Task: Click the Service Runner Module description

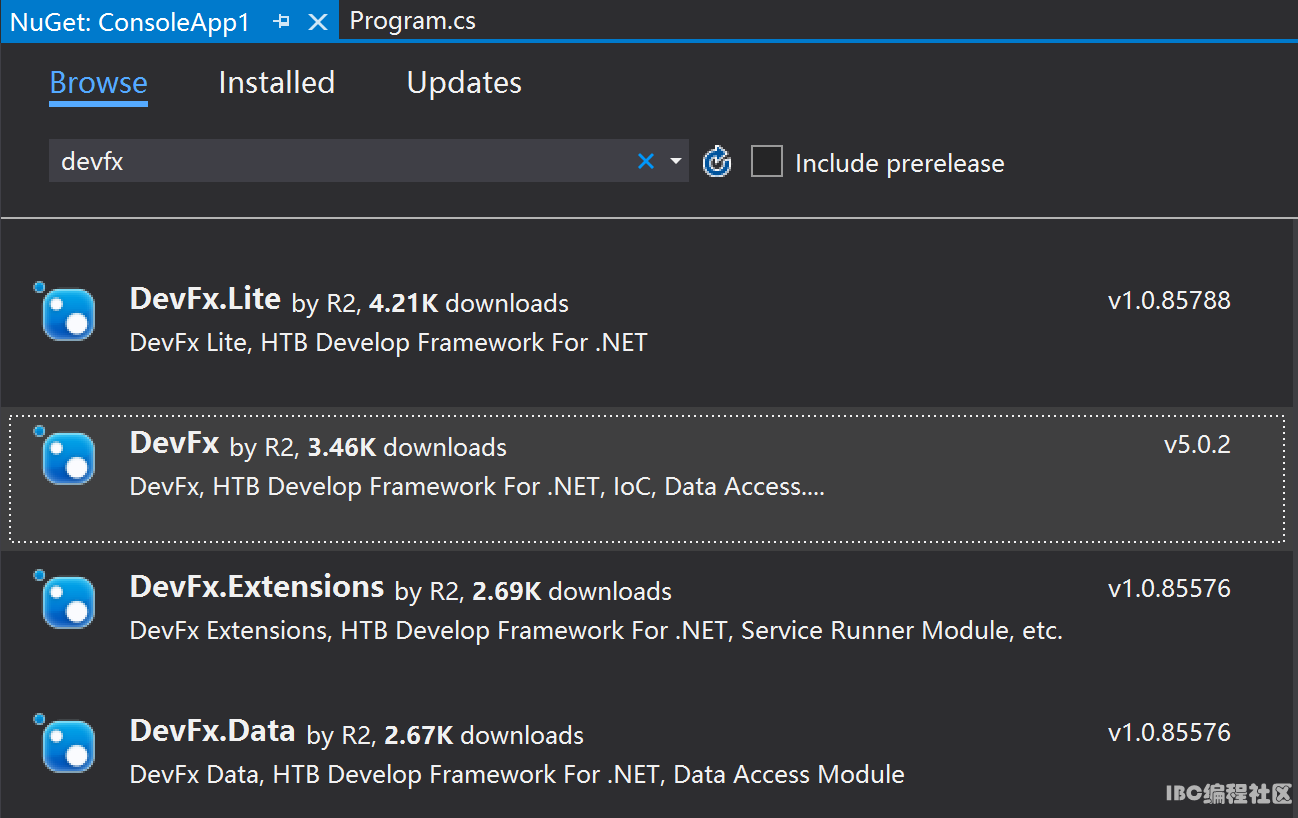Action: click(596, 631)
